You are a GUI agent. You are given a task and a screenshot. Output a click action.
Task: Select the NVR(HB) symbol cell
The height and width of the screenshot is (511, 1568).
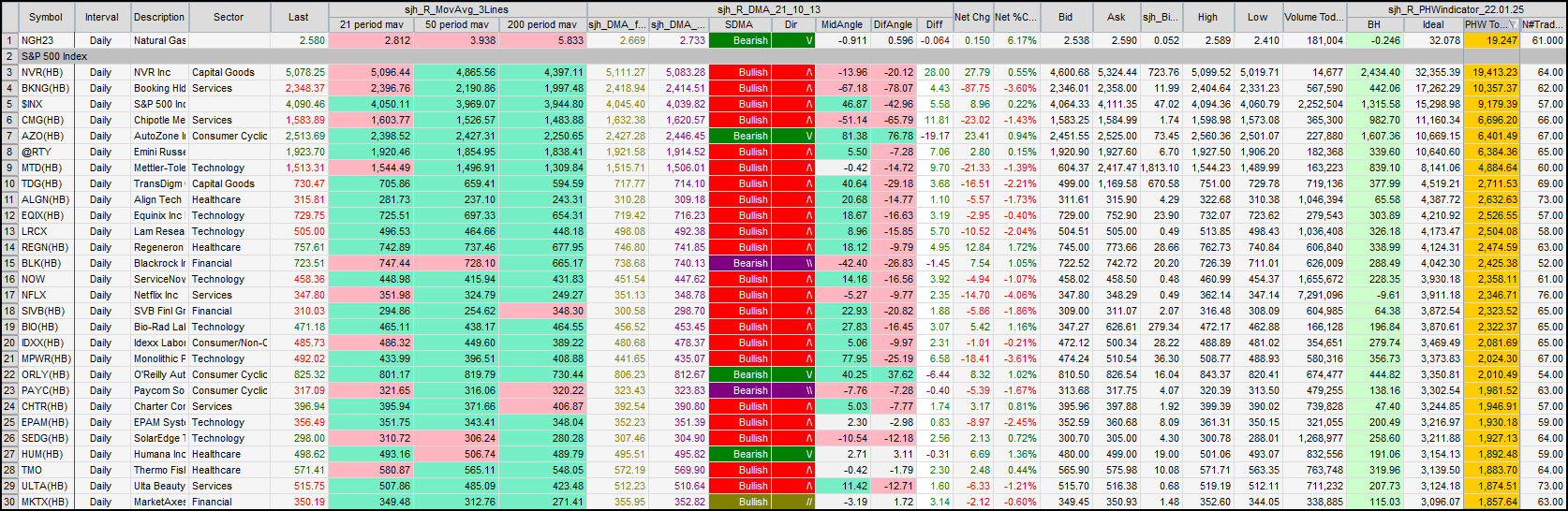click(x=46, y=72)
